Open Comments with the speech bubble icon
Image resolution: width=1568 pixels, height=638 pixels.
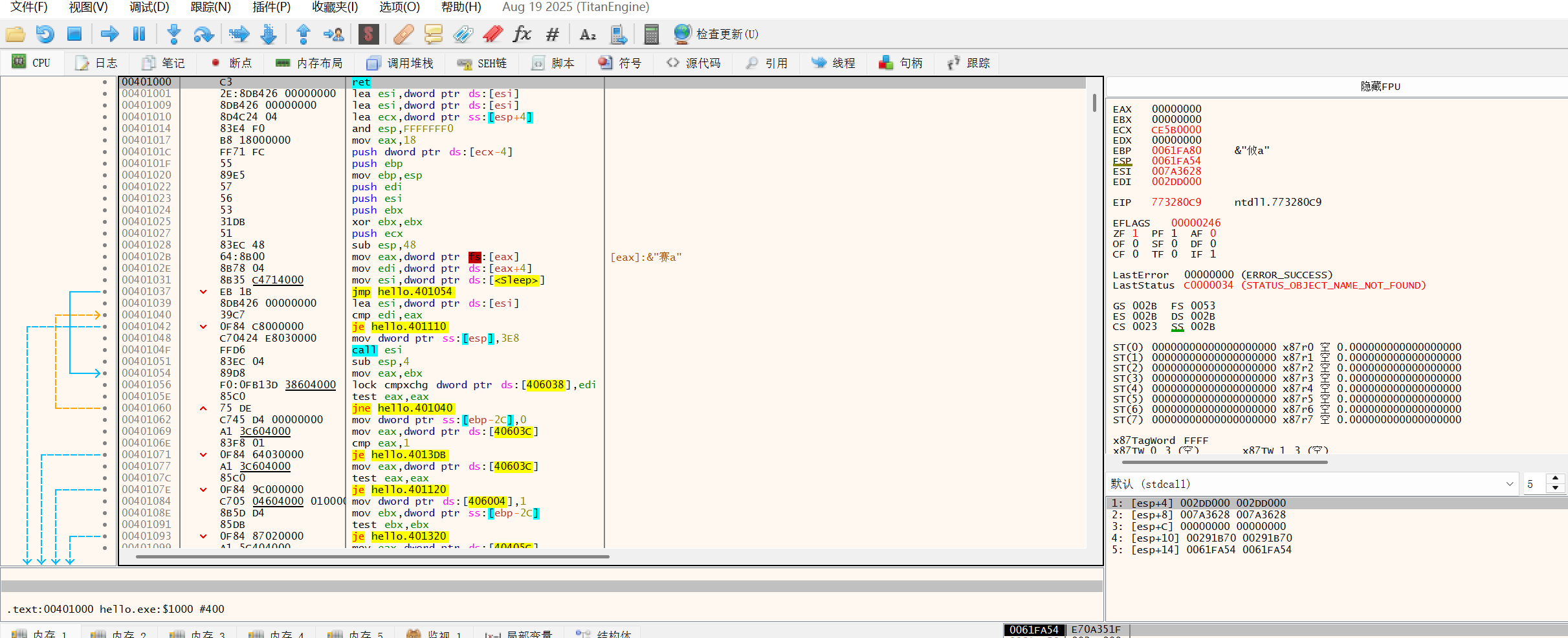tap(433, 34)
